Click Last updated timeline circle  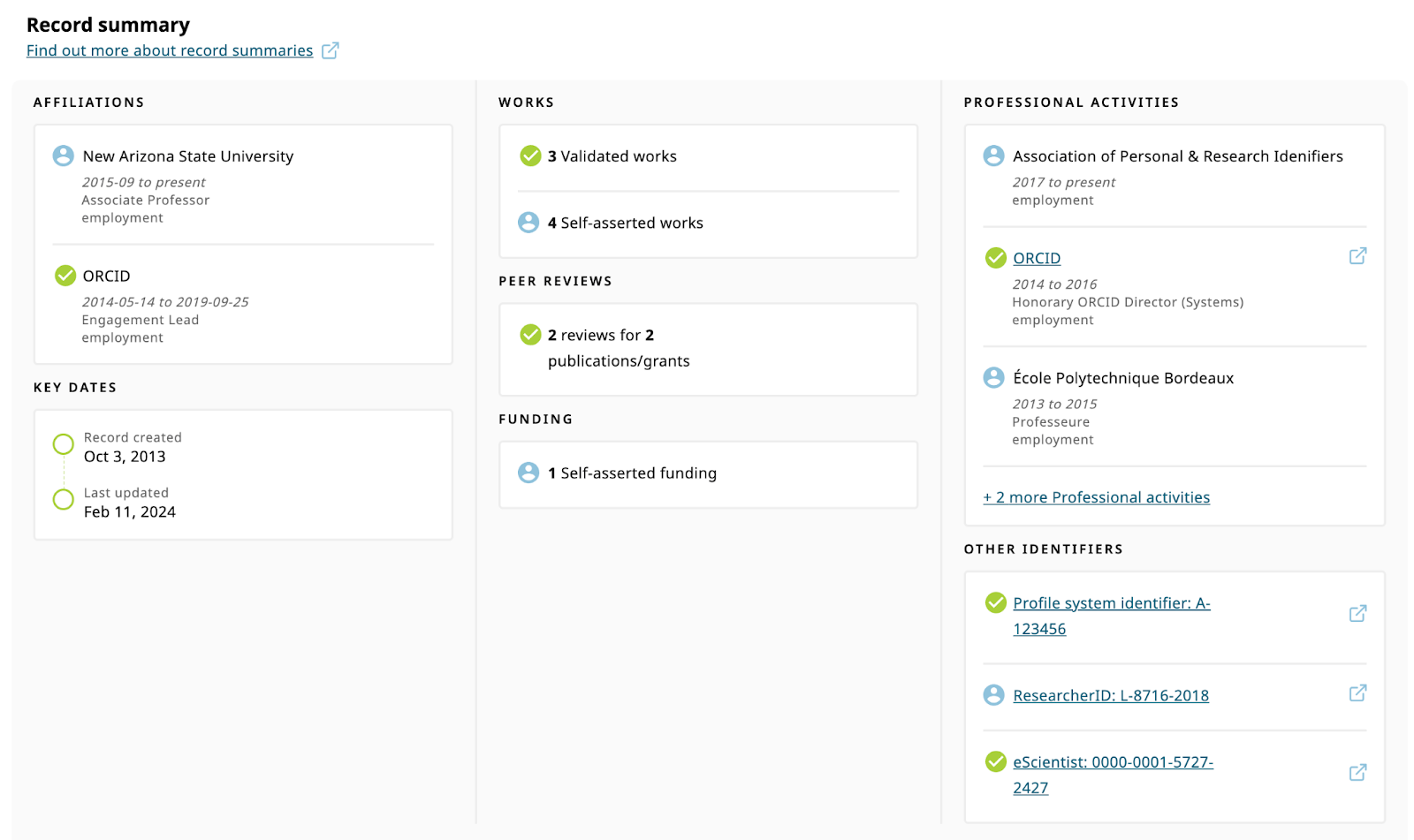tap(64, 500)
